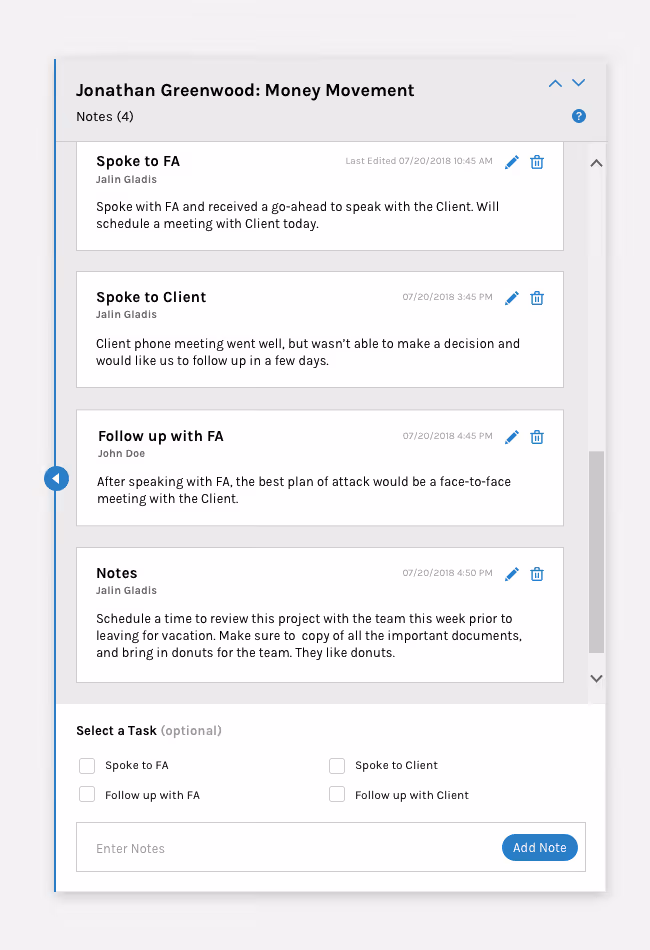This screenshot has height=950, width=650.
Task: Collapse the Money Movement section upward
Action: 555,83
